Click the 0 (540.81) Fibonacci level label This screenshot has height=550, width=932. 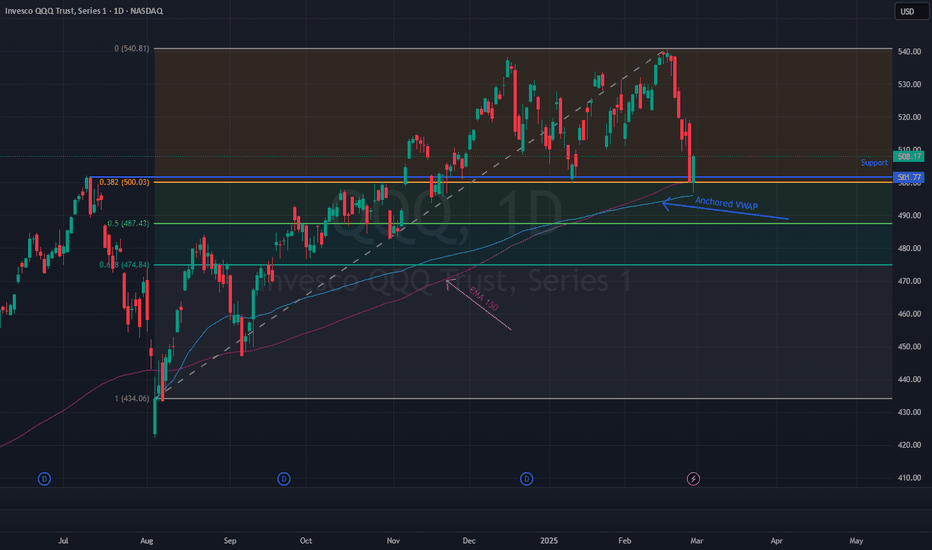(132, 49)
